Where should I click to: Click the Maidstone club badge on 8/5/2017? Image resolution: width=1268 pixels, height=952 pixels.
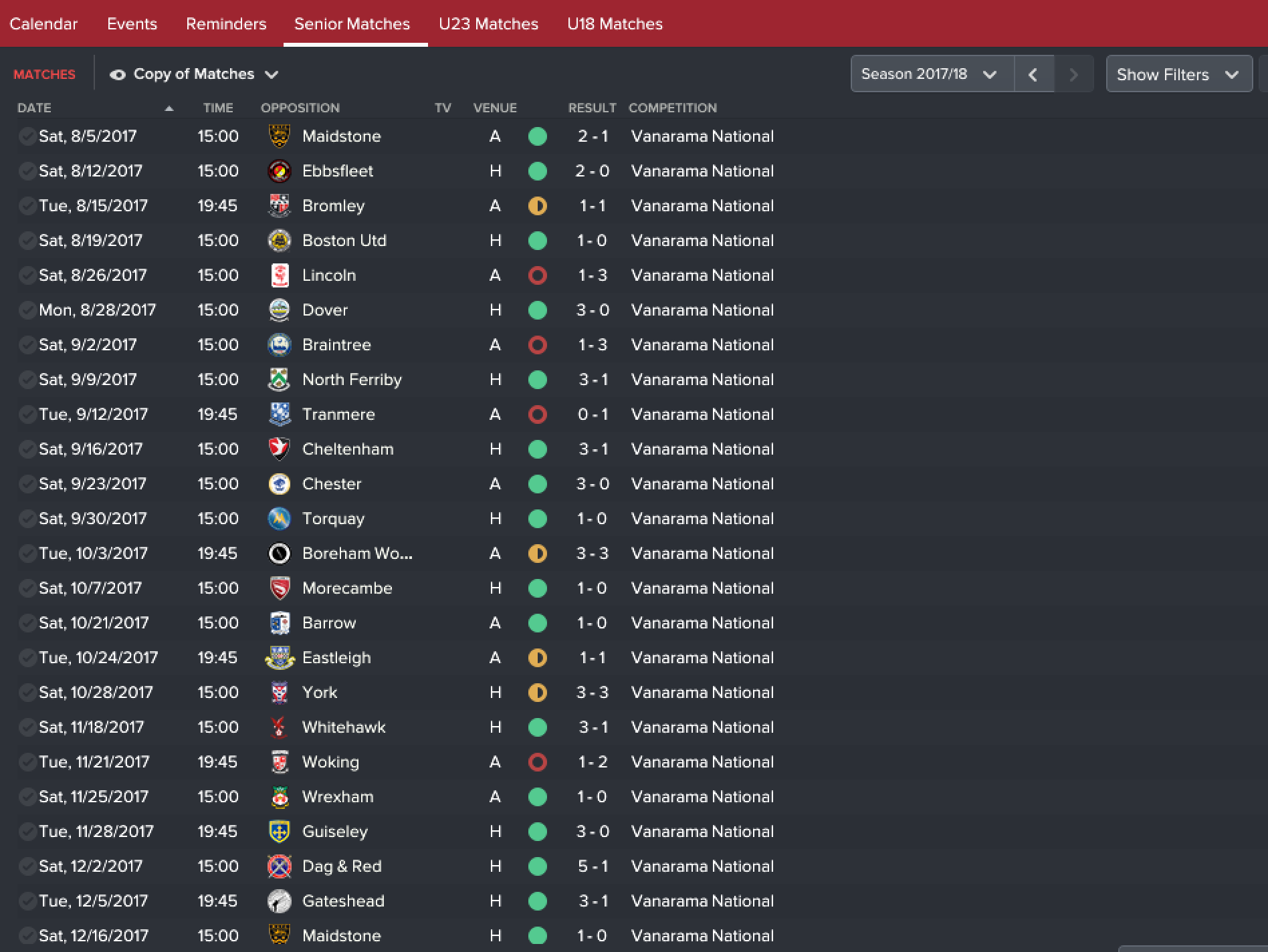[x=280, y=136]
